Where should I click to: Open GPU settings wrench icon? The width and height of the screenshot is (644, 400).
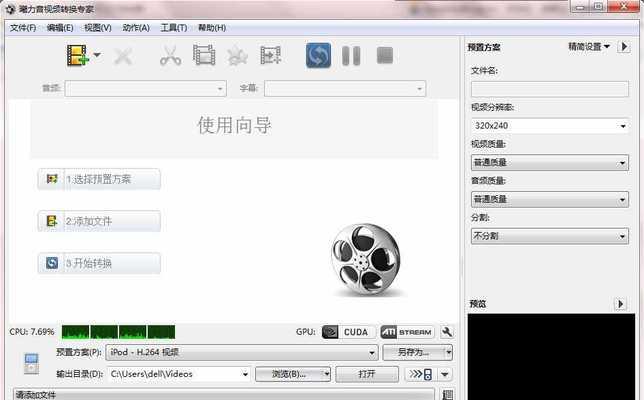pos(447,332)
